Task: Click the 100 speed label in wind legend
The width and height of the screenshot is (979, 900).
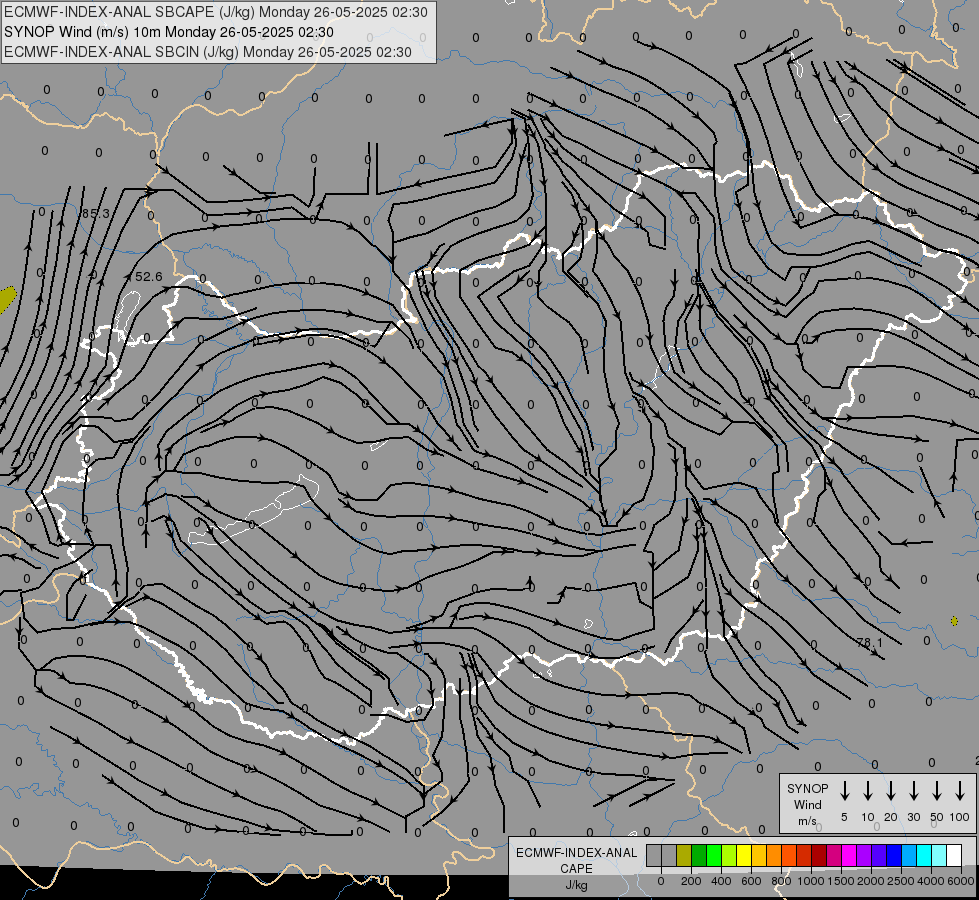Action: coord(960,817)
